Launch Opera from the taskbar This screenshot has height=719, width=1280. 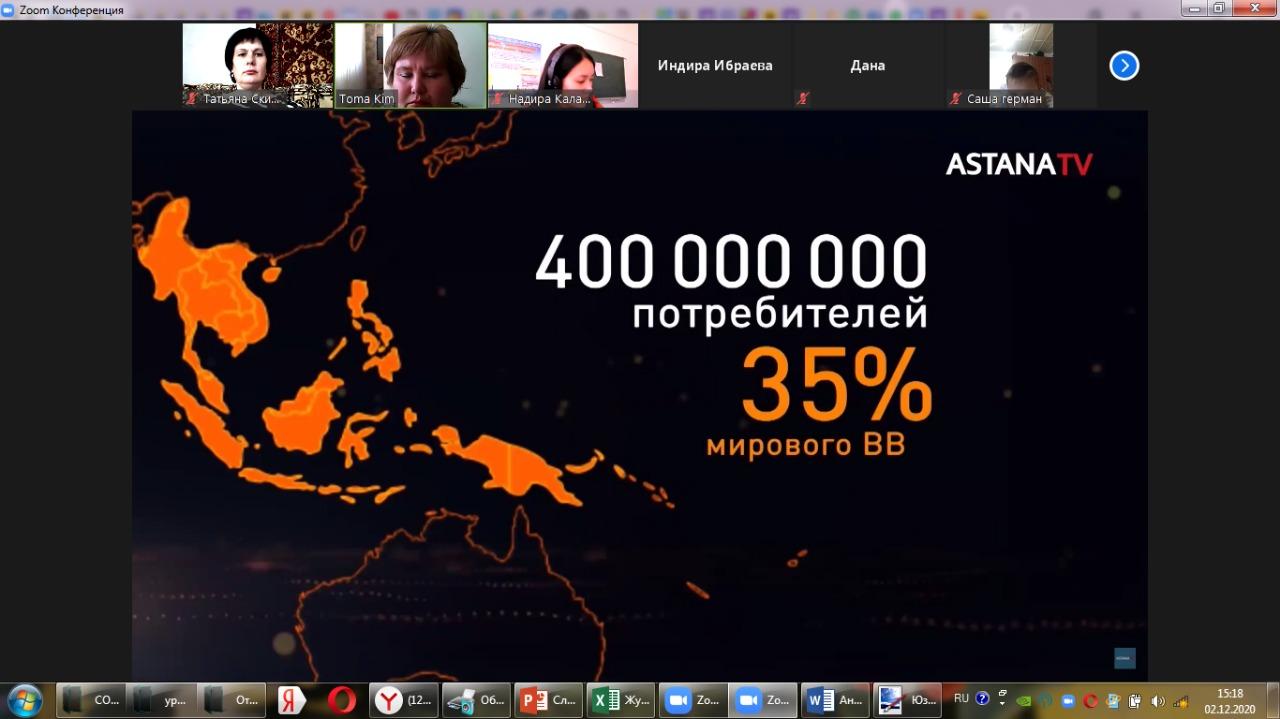(x=342, y=700)
